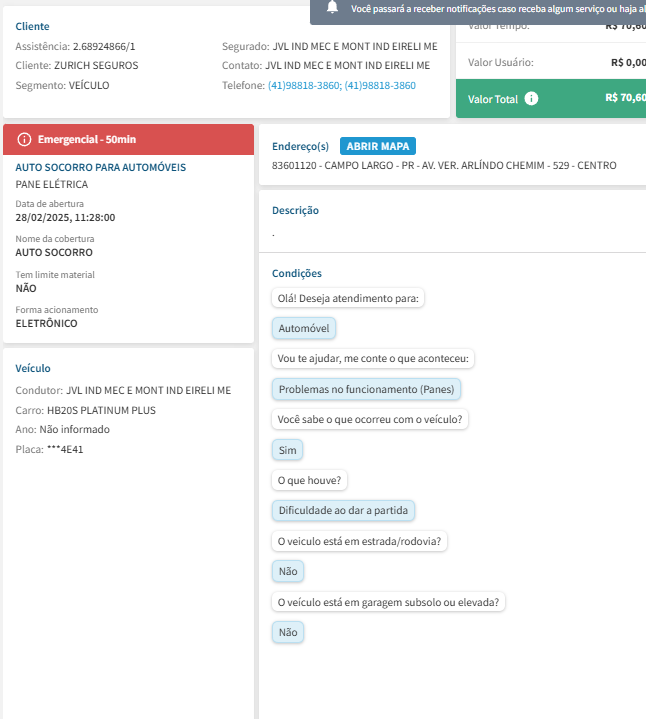
Task: Click the notification bell icon
Action: [x=332, y=8]
